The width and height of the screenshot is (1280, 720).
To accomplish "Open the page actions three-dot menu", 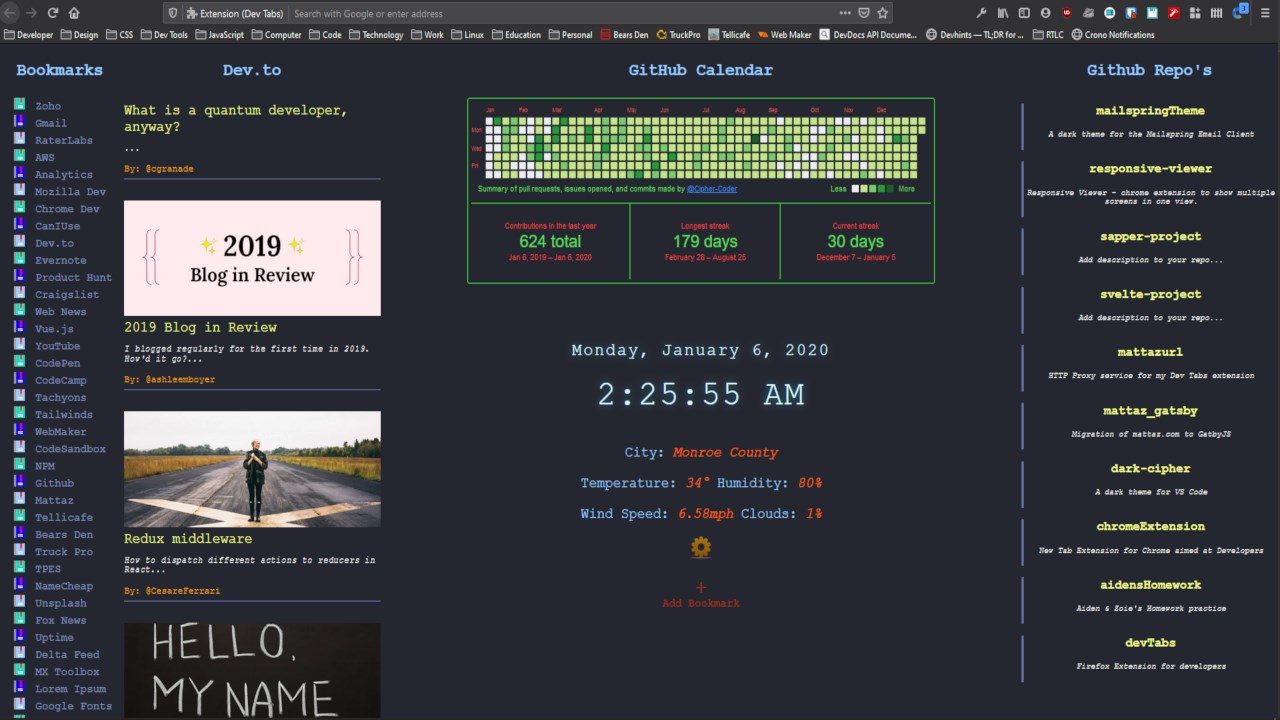I will point(845,13).
